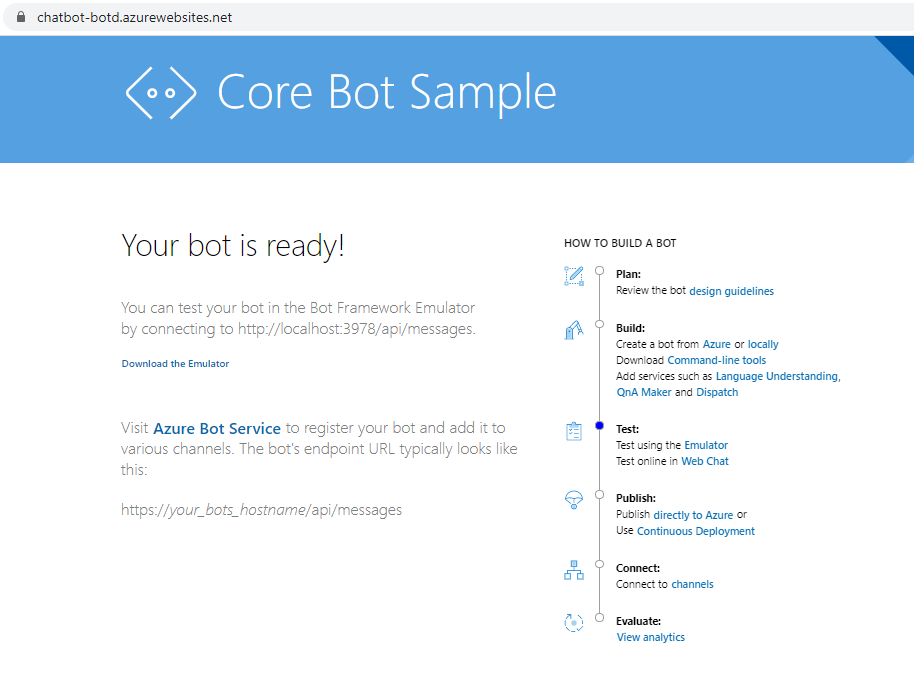Viewport: 914px width, 677px height.
Task: Open the Download the Emulator link
Action: [x=175, y=363]
